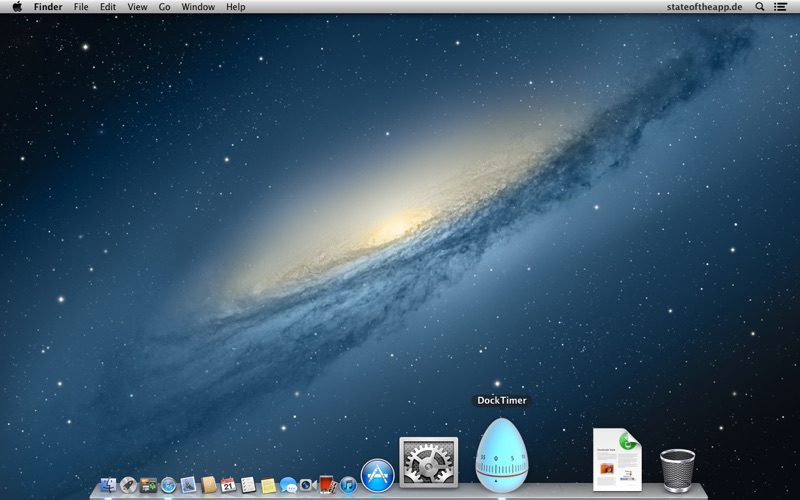Open the Stickies yellow notes icon
This screenshot has height=500, width=800.
tap(268, 485)
